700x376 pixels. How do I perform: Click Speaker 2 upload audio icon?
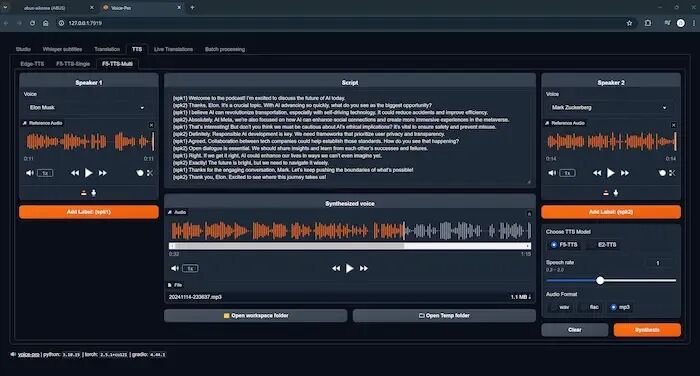coord(606,193)
